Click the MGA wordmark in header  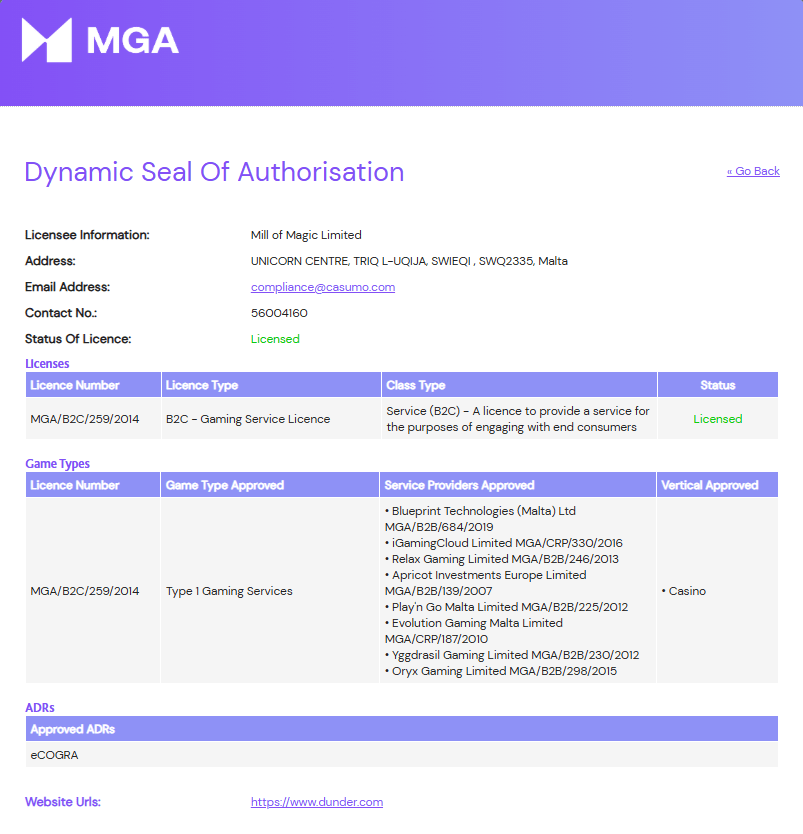click(x=133, y=41)
